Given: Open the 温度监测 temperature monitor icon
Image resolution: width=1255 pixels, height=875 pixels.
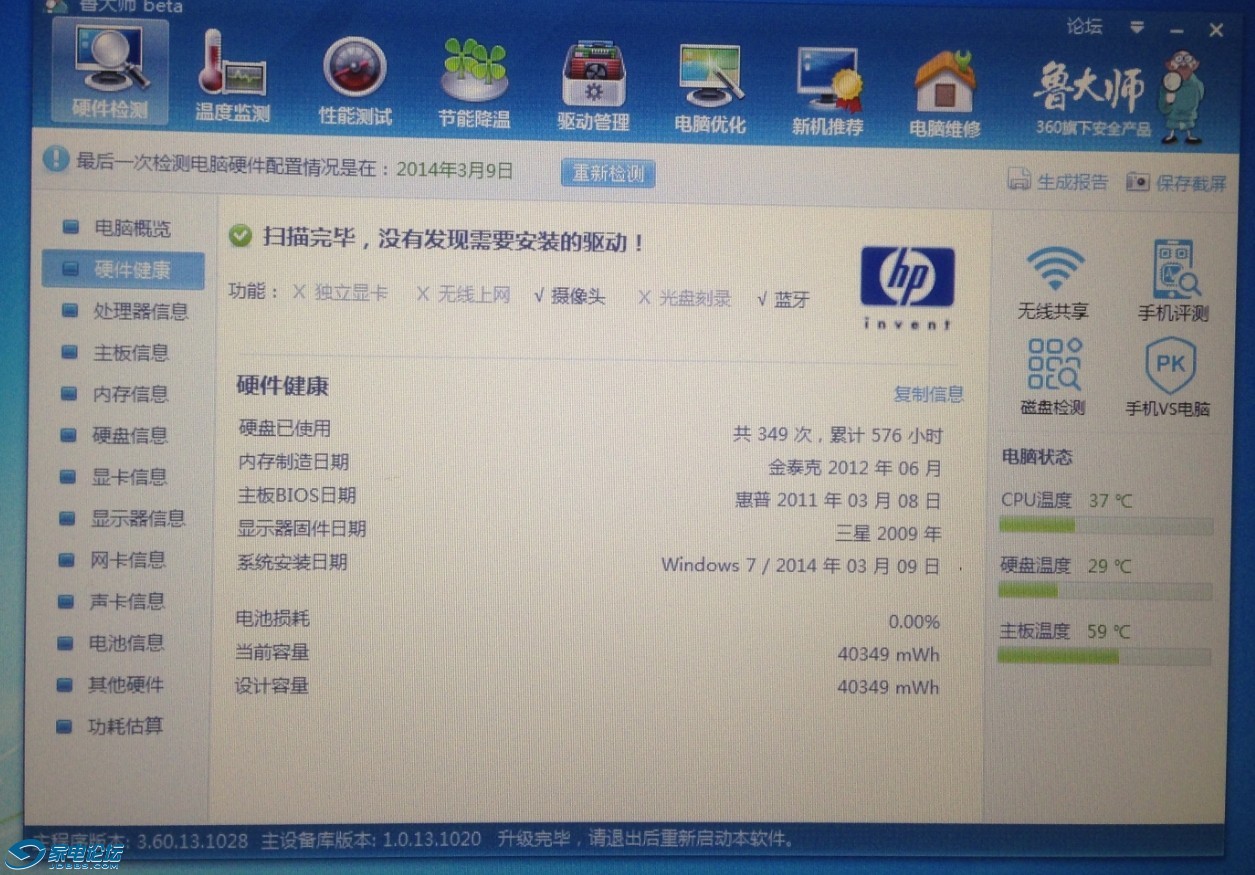Looking at the screenshot, I should click(232, 75).
